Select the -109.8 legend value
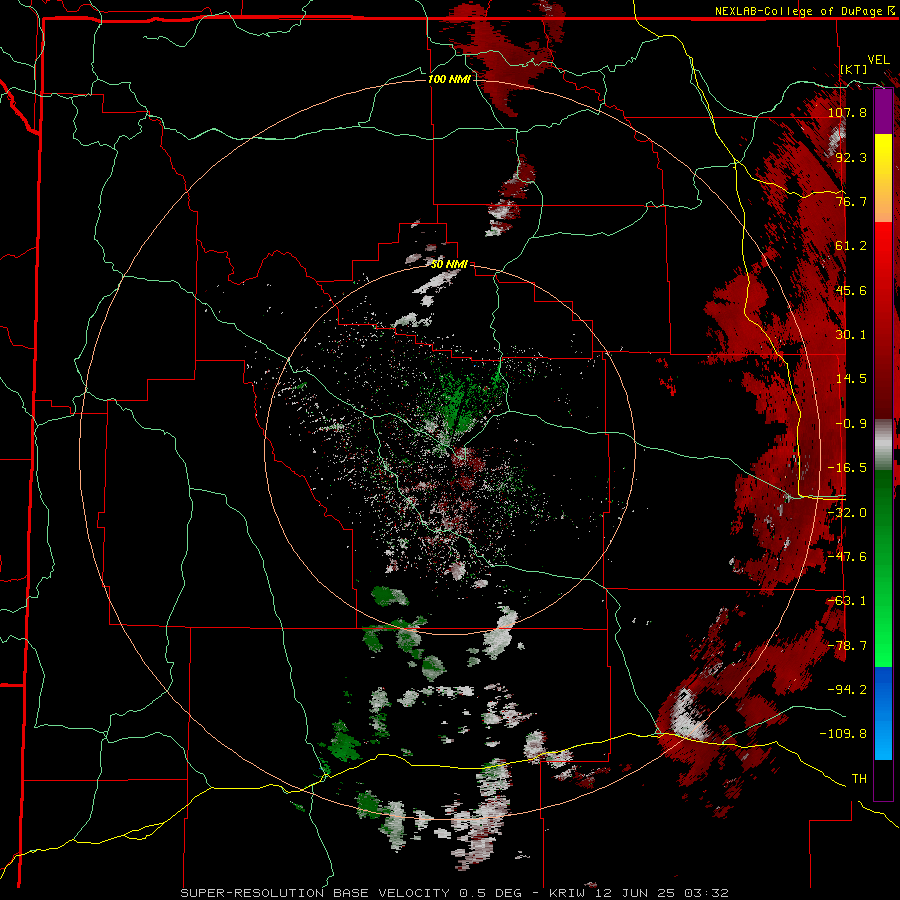 point(843,734)
